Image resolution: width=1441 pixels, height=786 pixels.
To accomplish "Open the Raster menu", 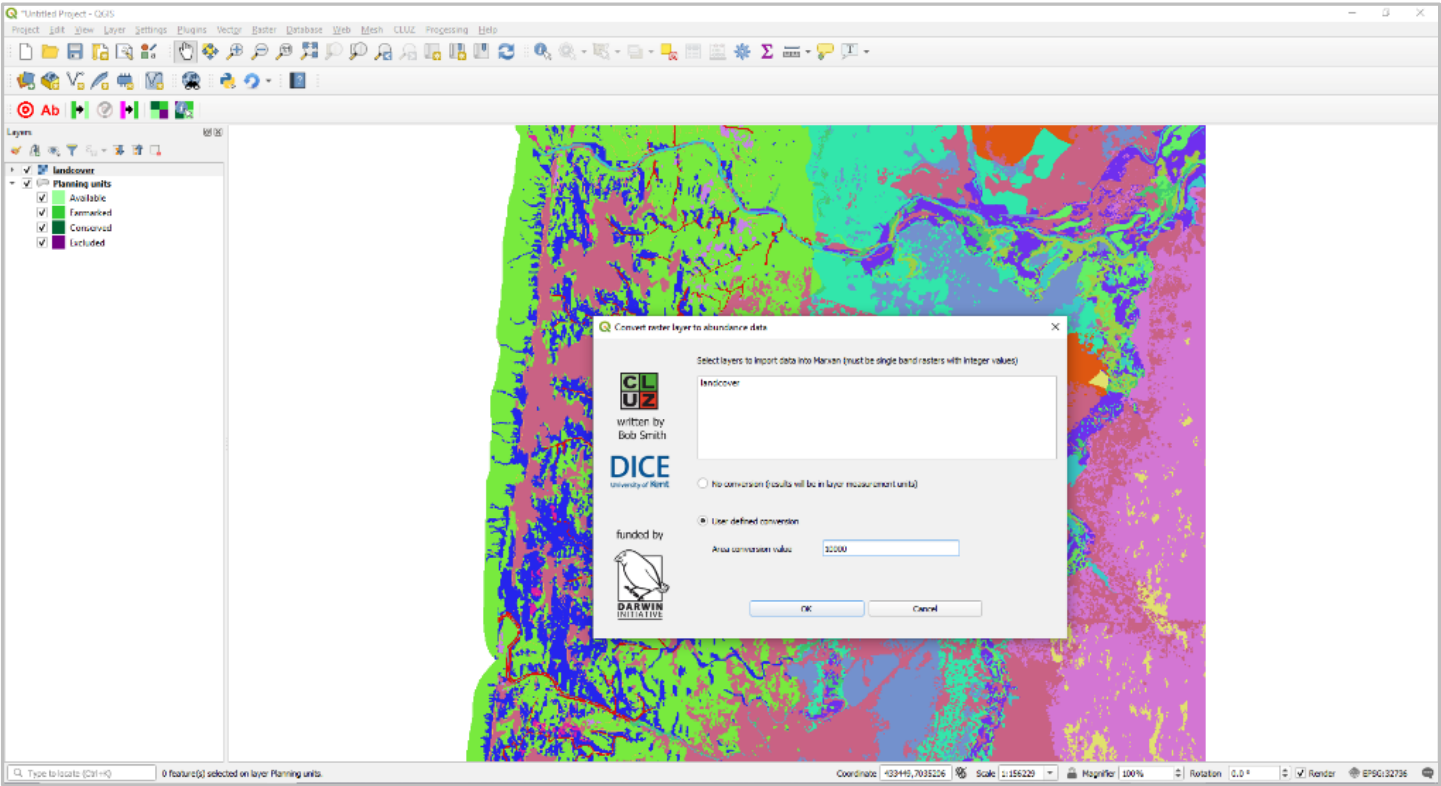I will (x=264, y=30).
